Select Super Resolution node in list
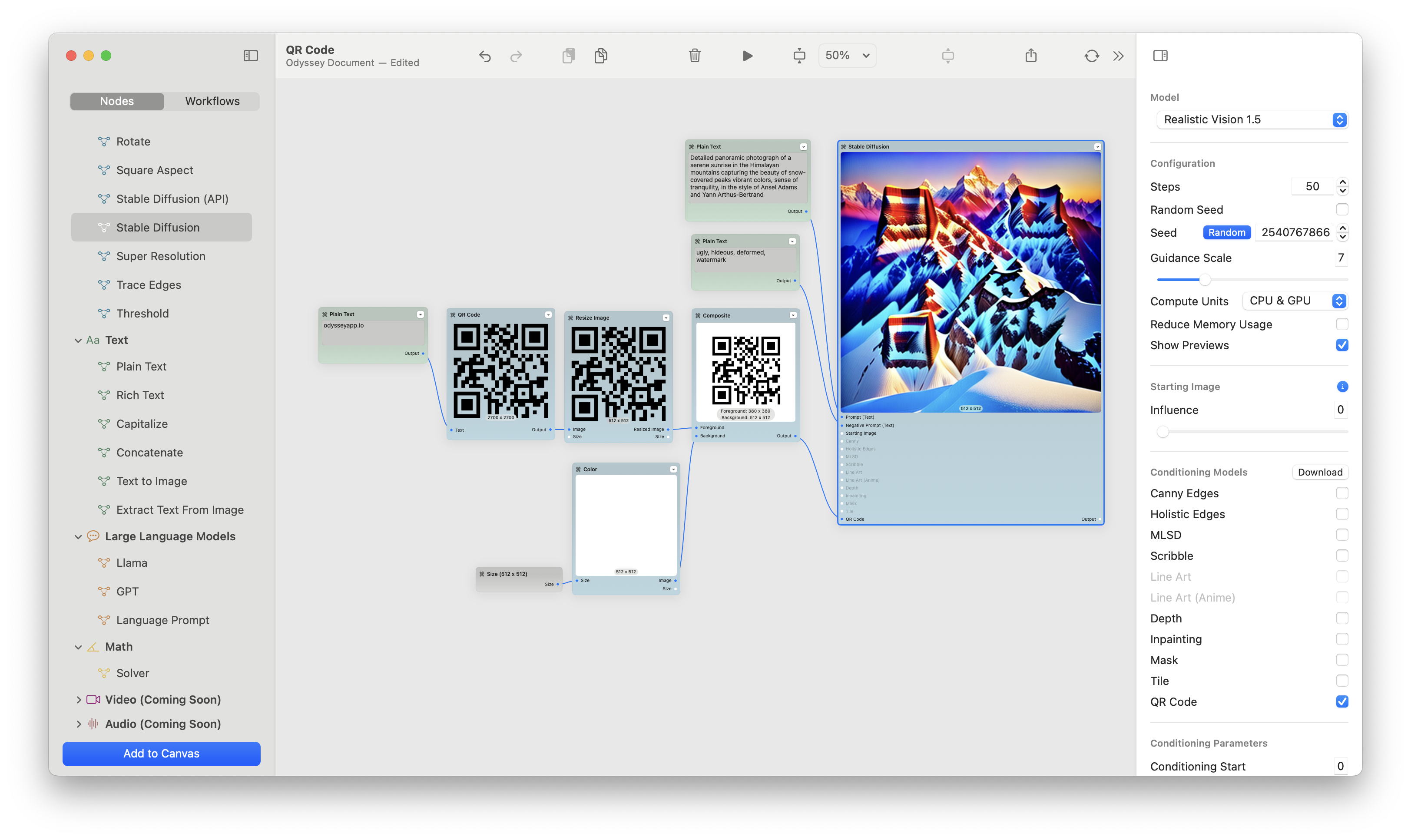This screenshot has height=840, width=1411. [x=161, y=256]
